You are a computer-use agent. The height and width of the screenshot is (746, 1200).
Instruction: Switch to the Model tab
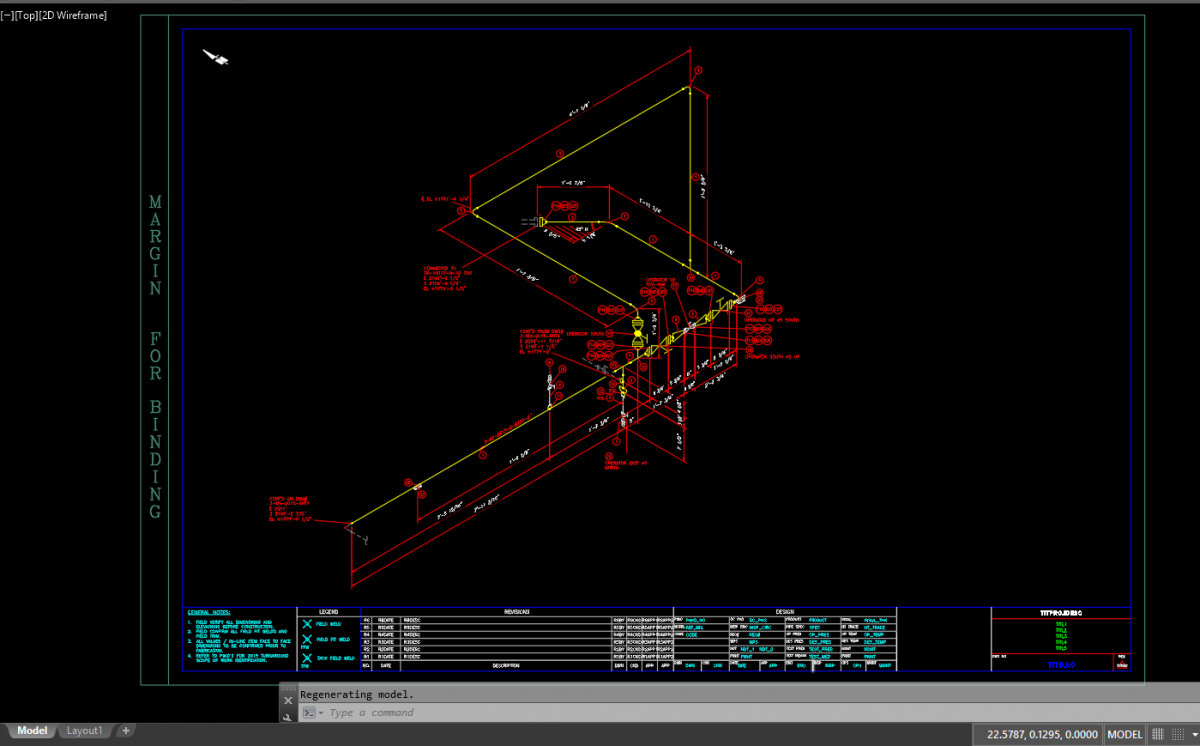[x=32, y=731]
